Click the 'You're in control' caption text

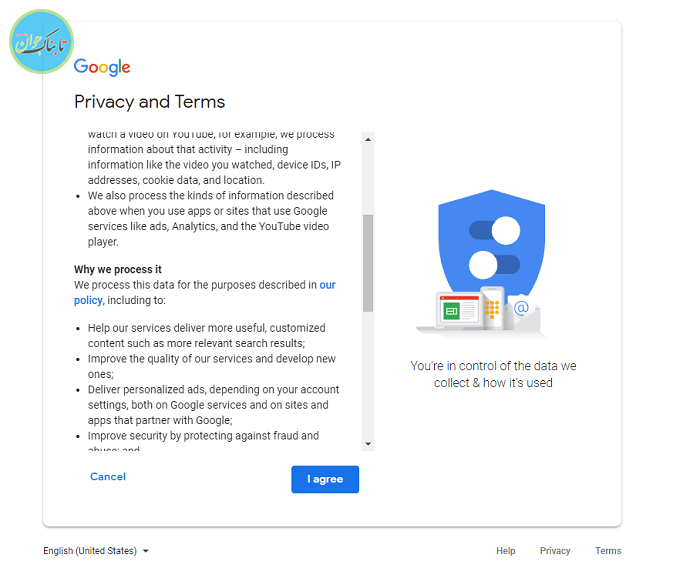pyautogui.click(x=493, y=374)
